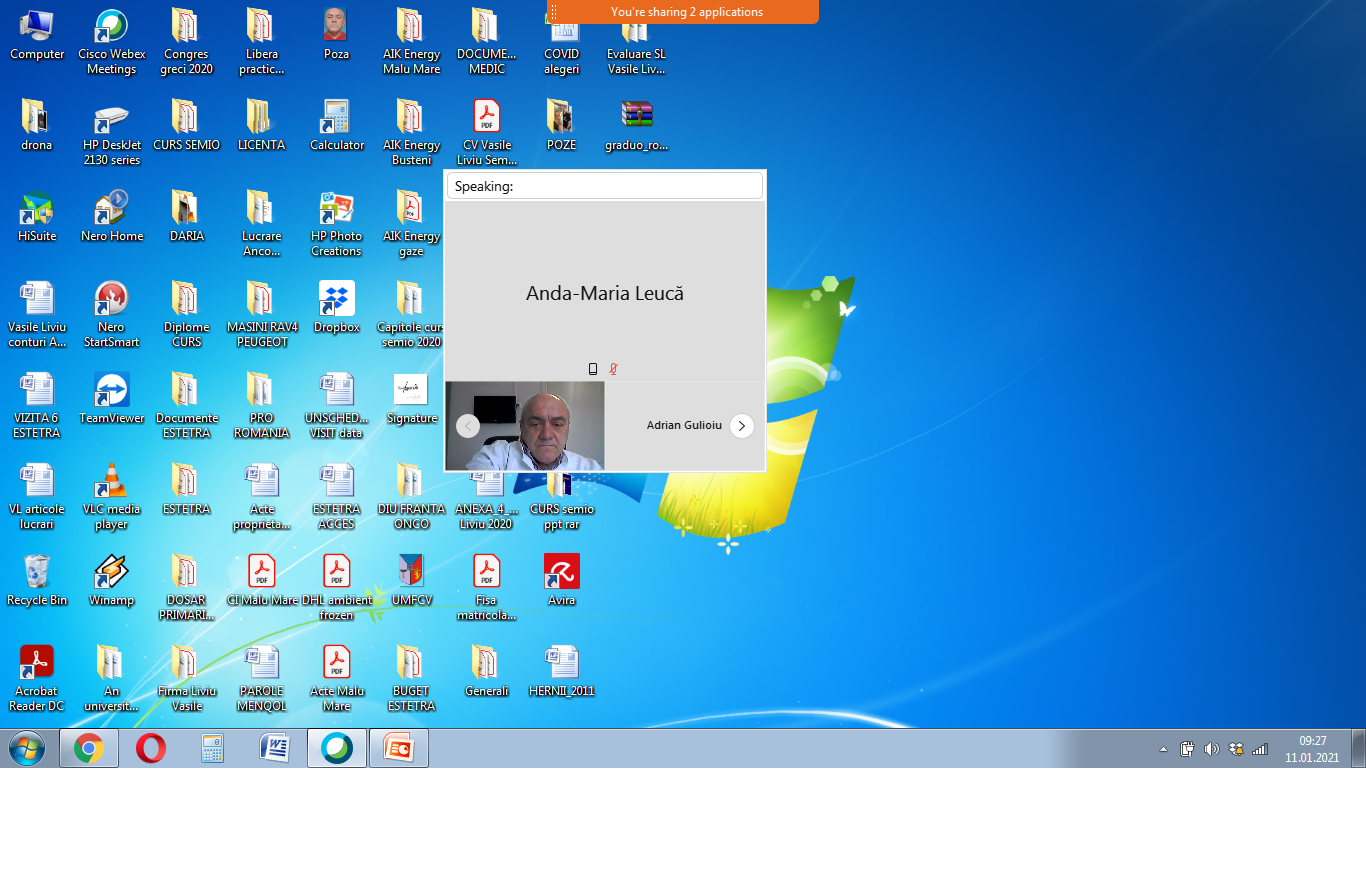
Task: Open HP DeskJet 2130 series shortcut
Action: [x=112, y=132]
